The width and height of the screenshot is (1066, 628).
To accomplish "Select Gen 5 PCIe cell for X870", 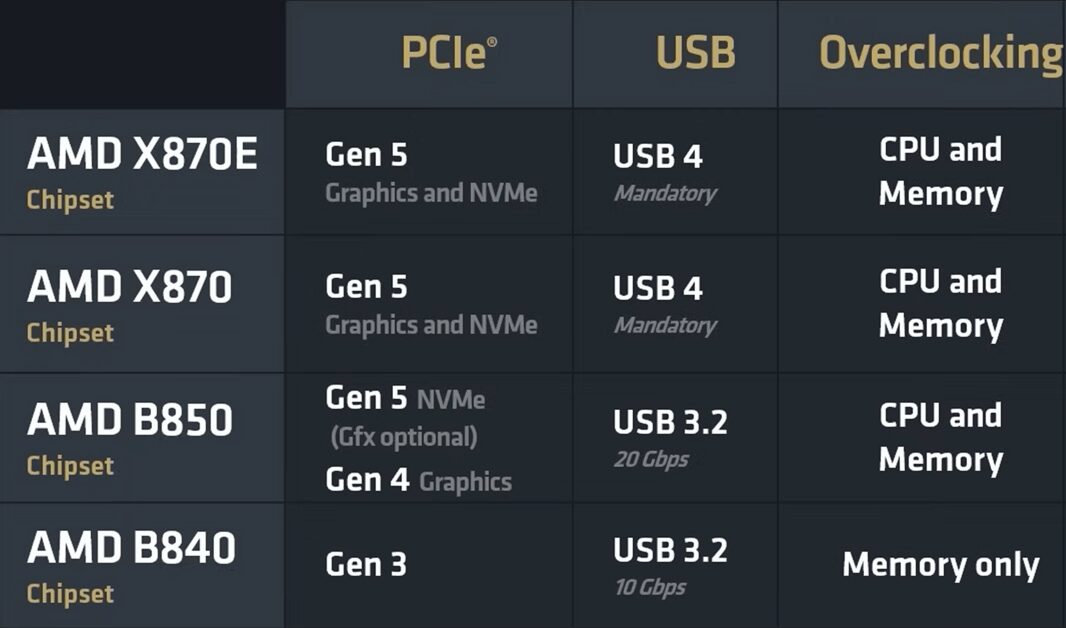I will [x=430, y=303].
